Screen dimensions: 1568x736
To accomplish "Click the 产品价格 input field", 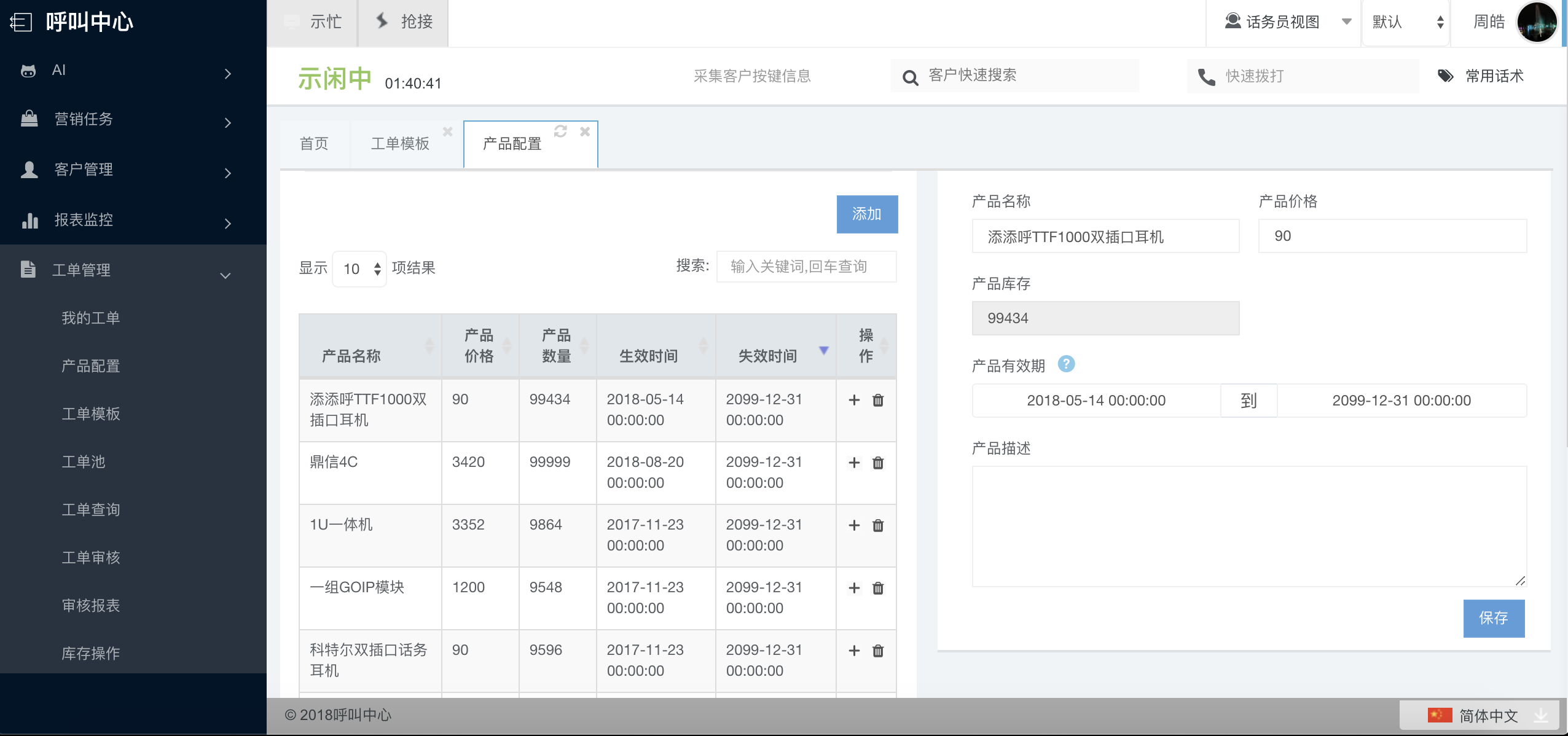I will [1392, 237].
